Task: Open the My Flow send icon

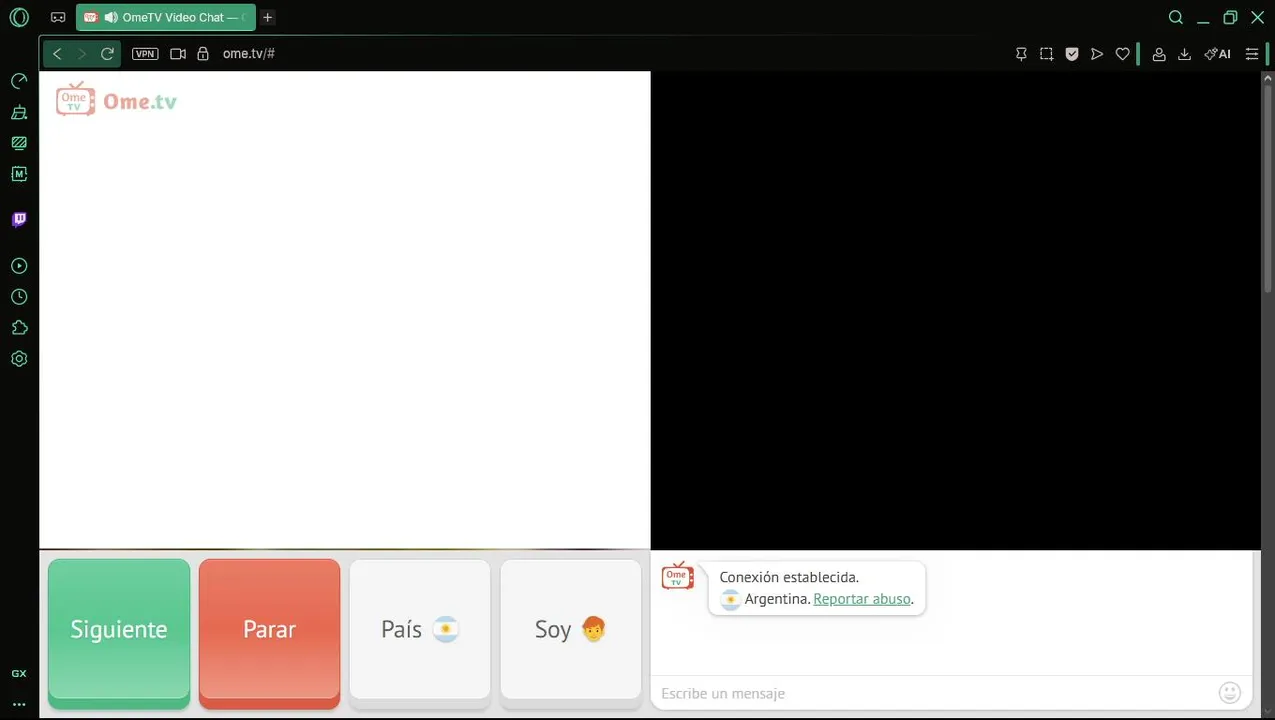Action: click(x=1097, y=54)
